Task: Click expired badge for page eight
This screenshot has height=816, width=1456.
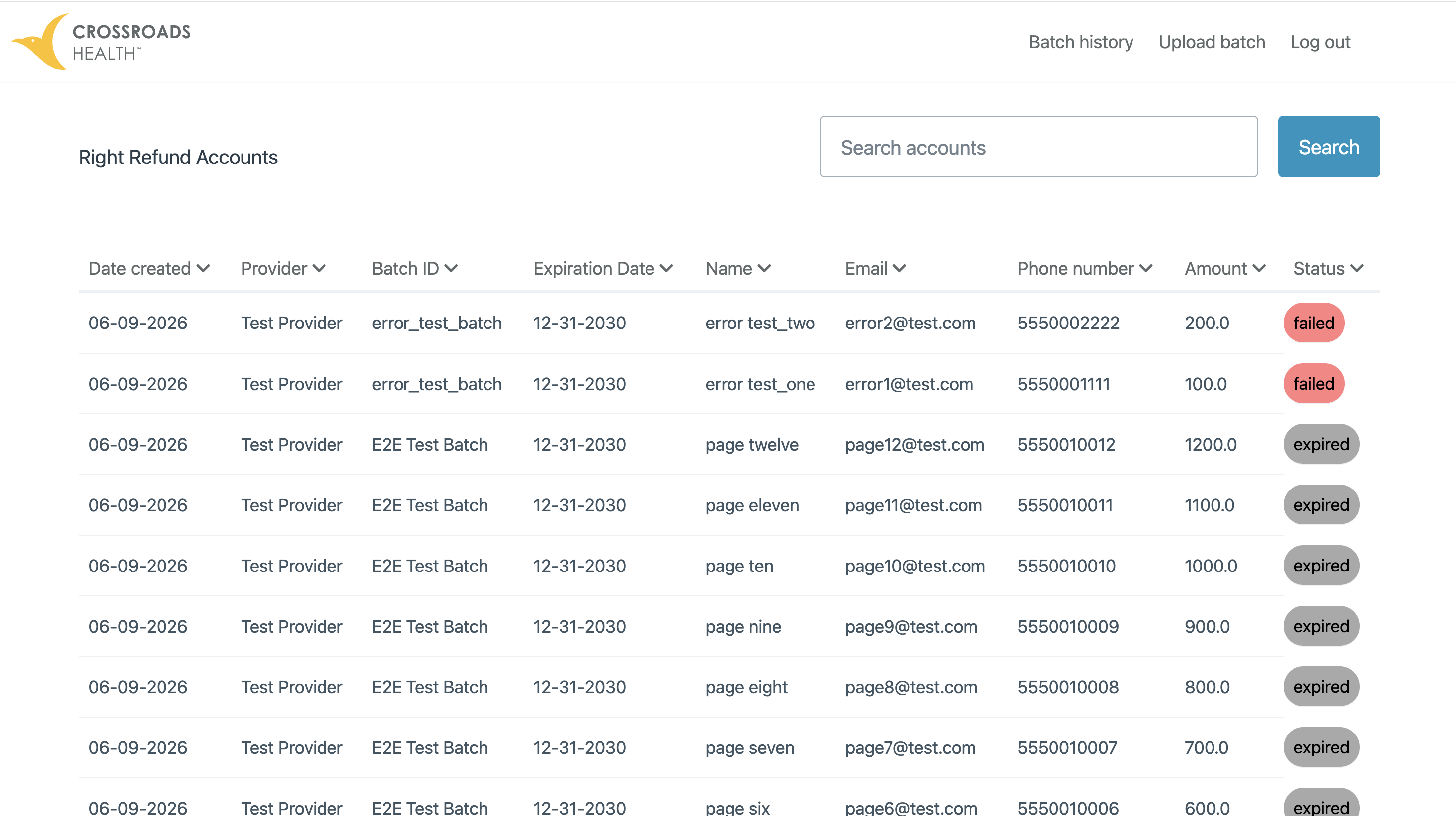Action: click(x=1321, y=687)
